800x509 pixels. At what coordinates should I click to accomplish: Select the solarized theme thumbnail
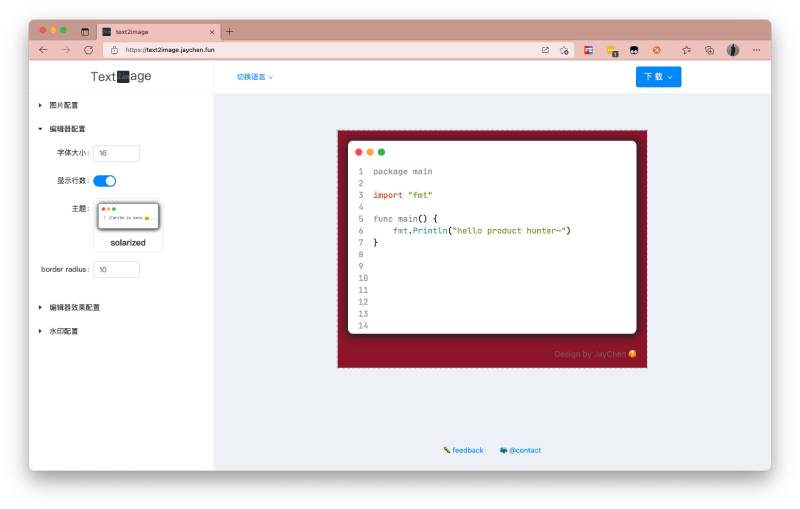[128, 216]
